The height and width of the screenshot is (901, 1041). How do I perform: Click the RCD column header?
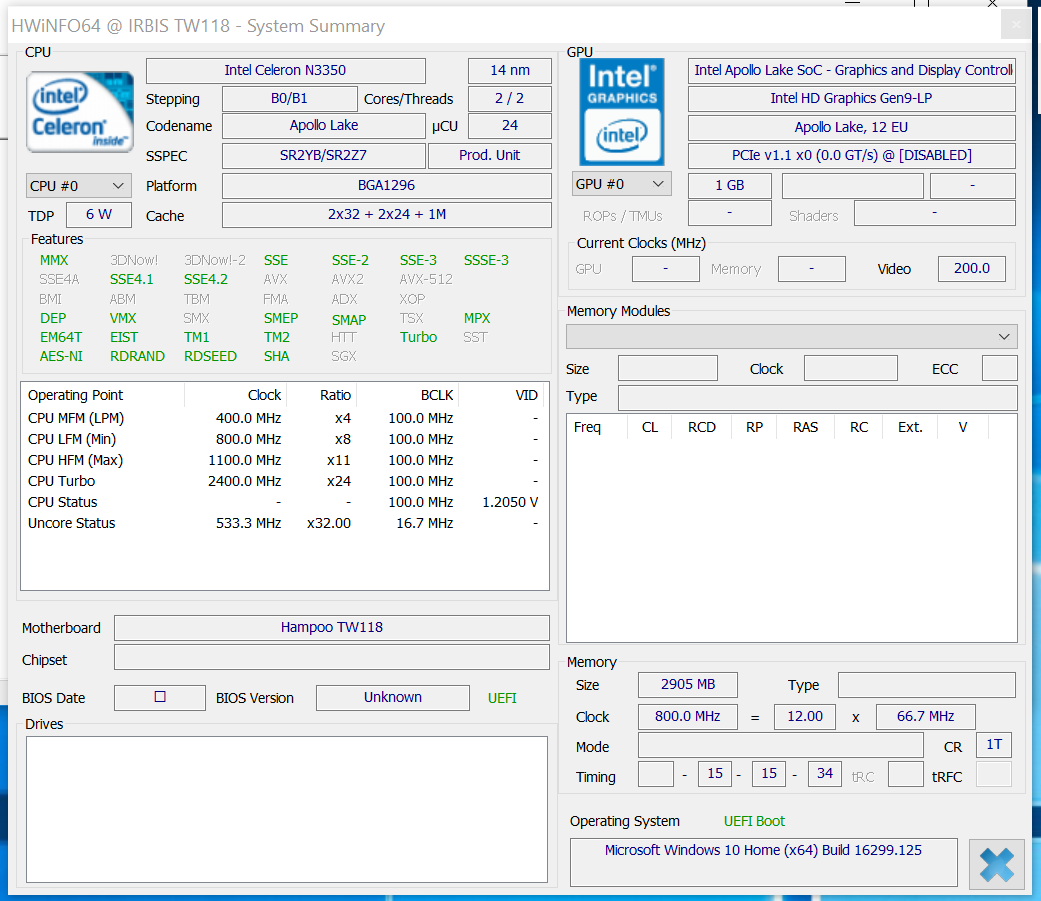coord(702,427)
